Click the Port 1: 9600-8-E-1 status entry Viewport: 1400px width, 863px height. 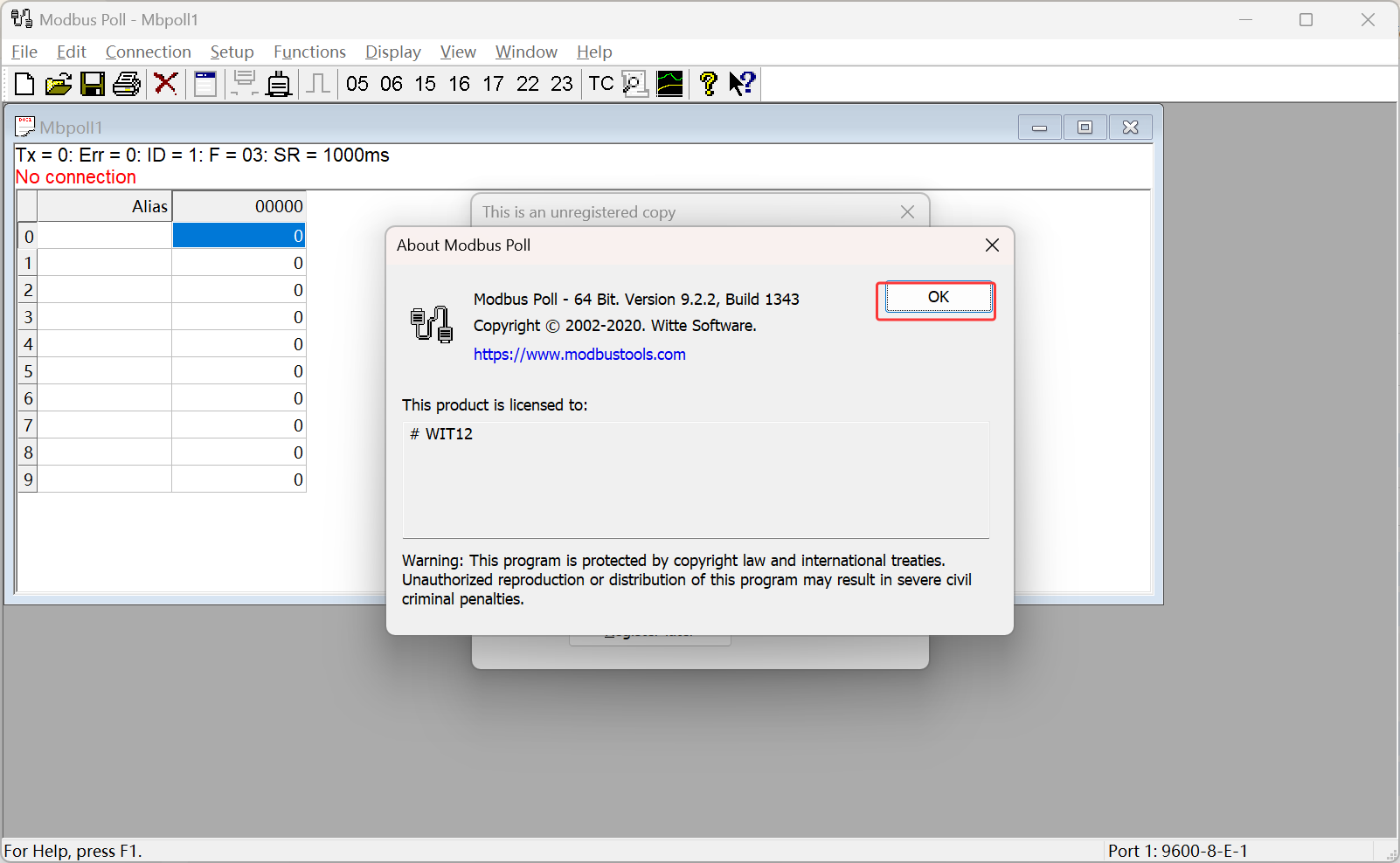tap(1178, 851)
